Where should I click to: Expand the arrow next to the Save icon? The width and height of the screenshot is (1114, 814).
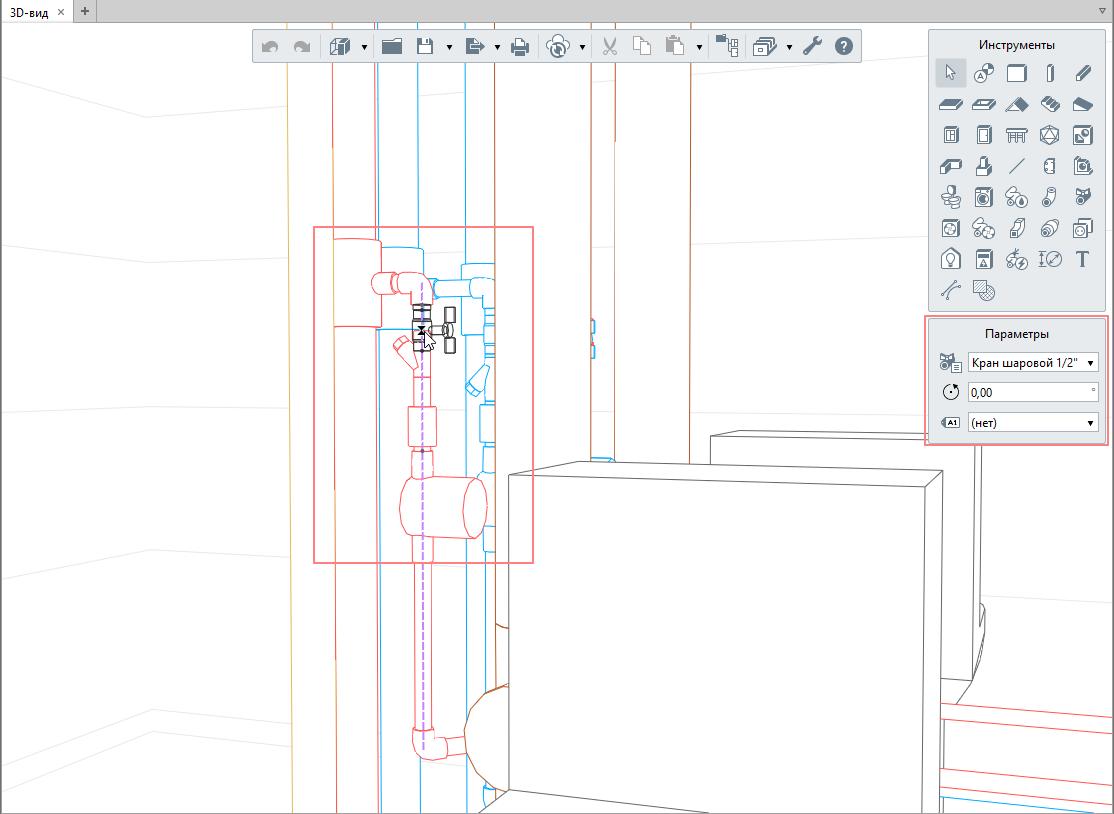tap(449, 47)
